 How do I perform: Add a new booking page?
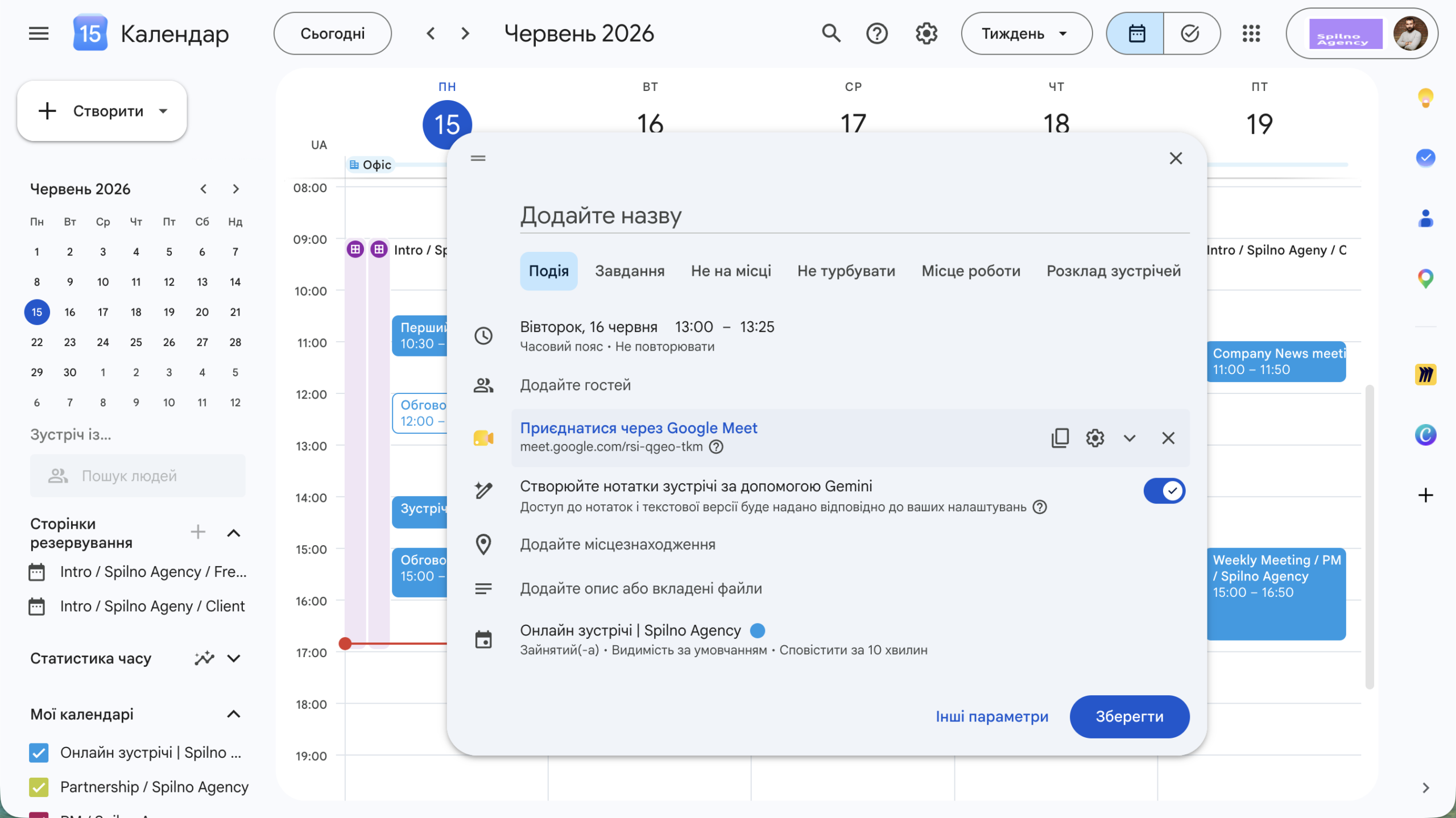pyautogui.click(x=198, y=532)
